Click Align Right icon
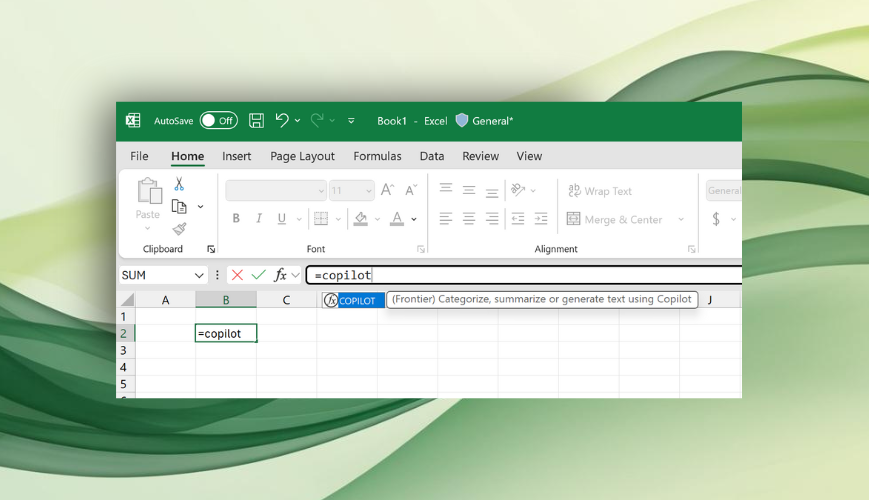 (x=492, y=218)
